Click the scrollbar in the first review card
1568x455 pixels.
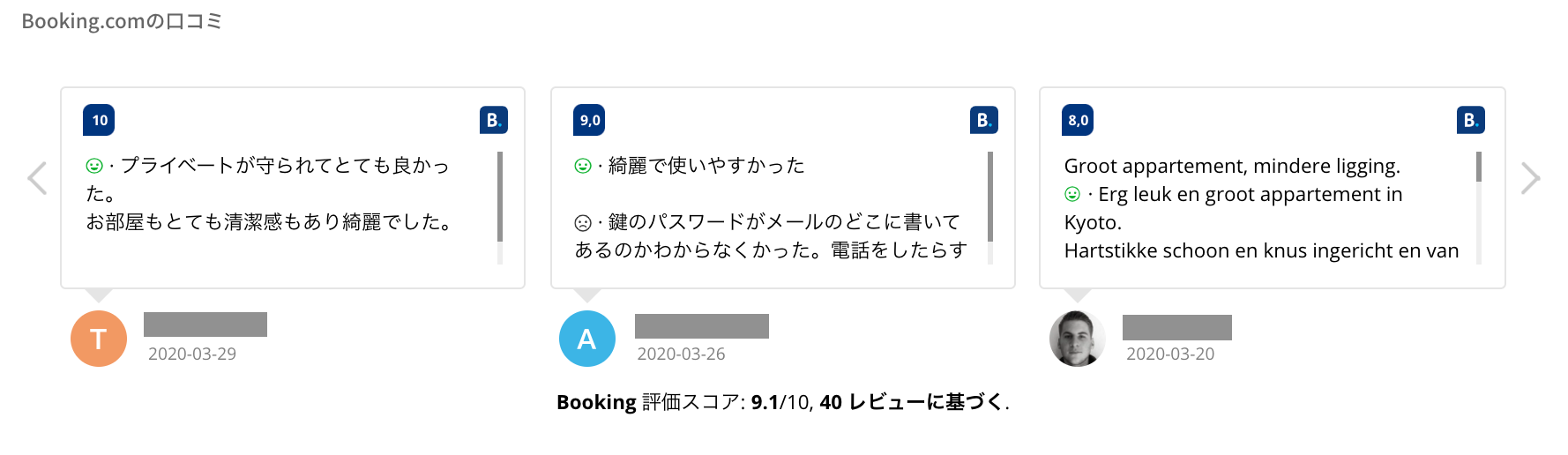500,198
